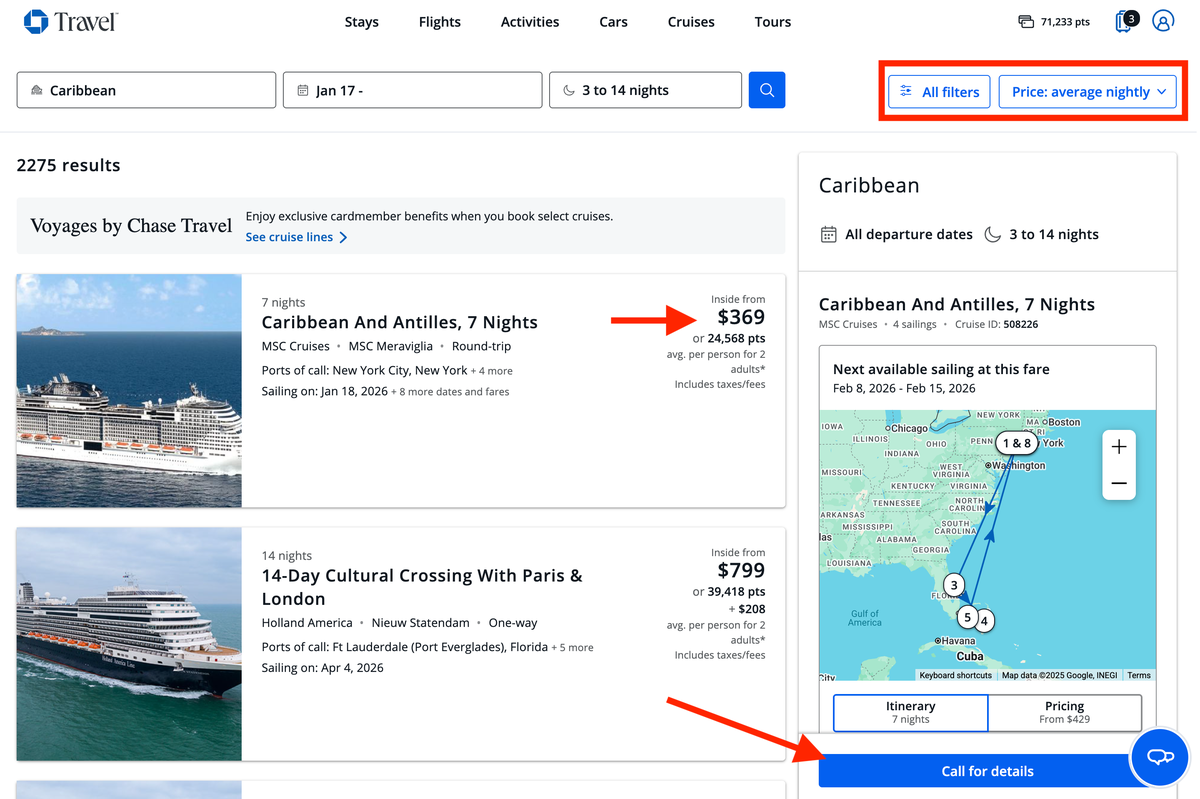Image resolution: width=1200 pixels, height=799 pixels.
Task: Open the trips icon with badge 3
Action: [x=1125, y=20]
